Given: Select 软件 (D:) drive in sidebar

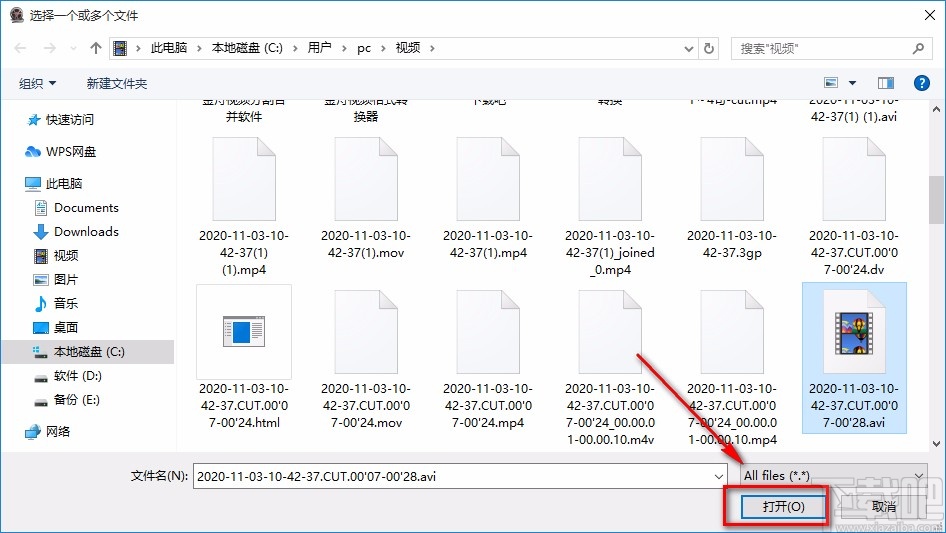Looking at the screenshot, I should (67, 376).
